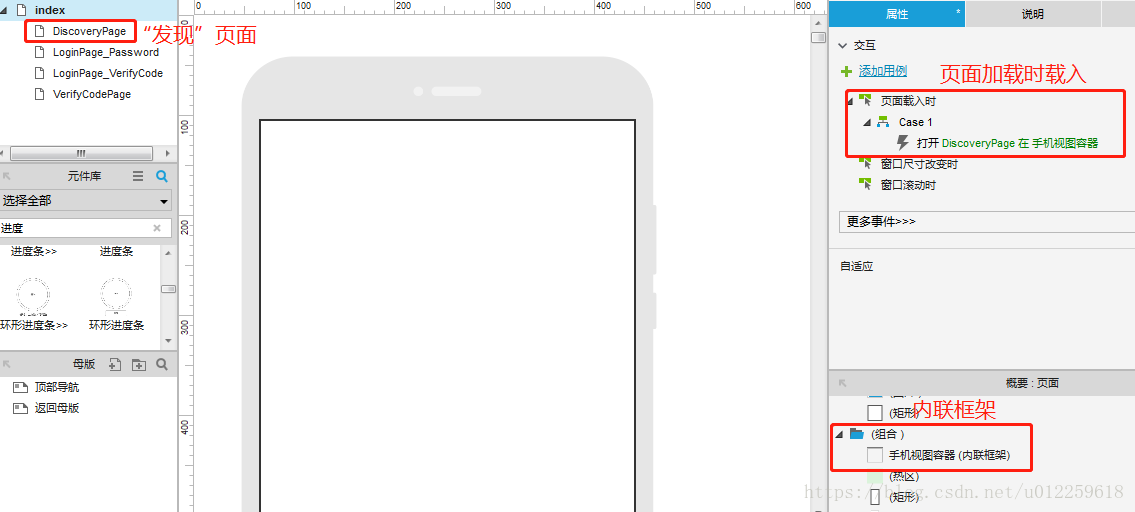Select the 顶部导航 master
The width and height of the screenshot is (1135, 512).
point(56,388)
